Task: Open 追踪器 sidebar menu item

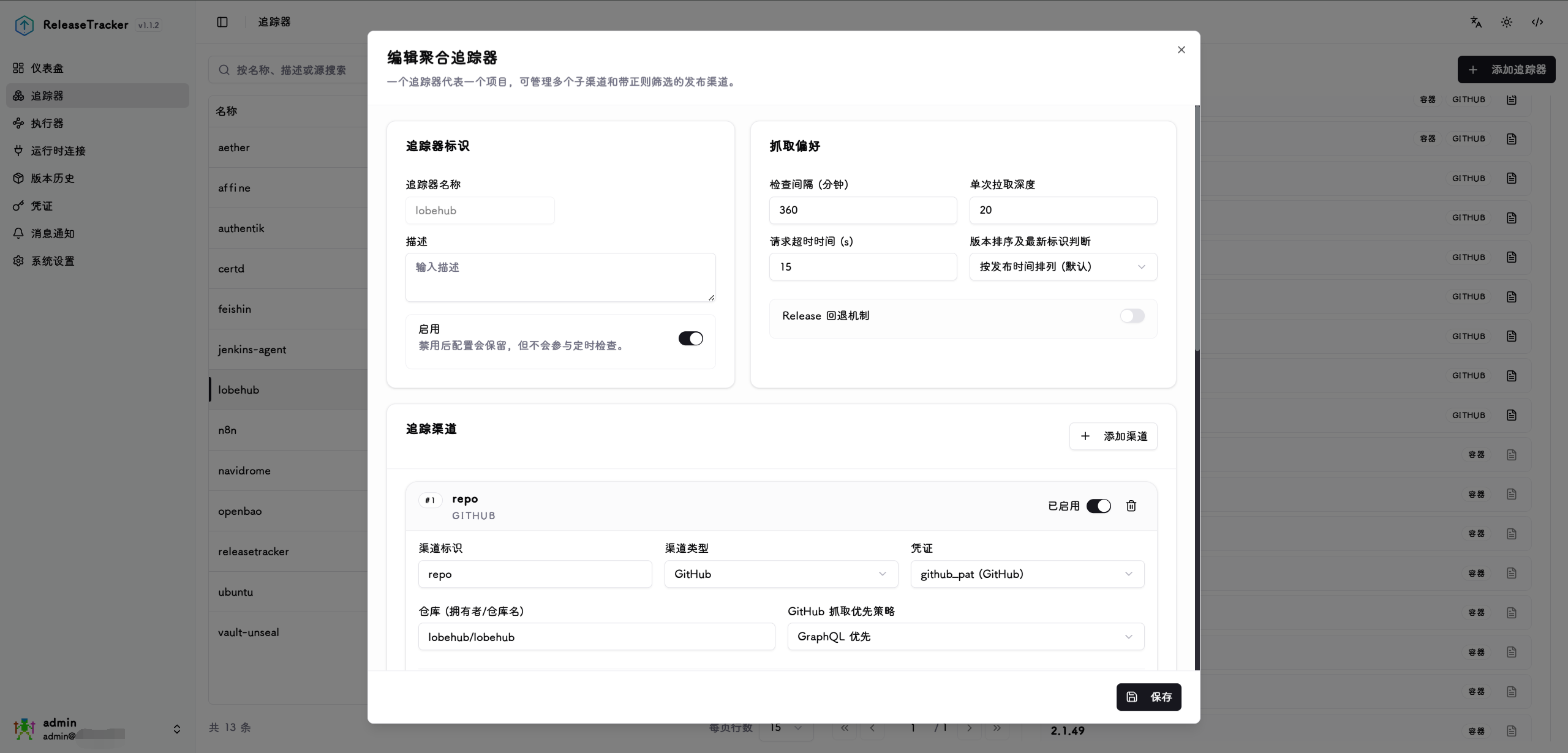Action: pos(97,96)
